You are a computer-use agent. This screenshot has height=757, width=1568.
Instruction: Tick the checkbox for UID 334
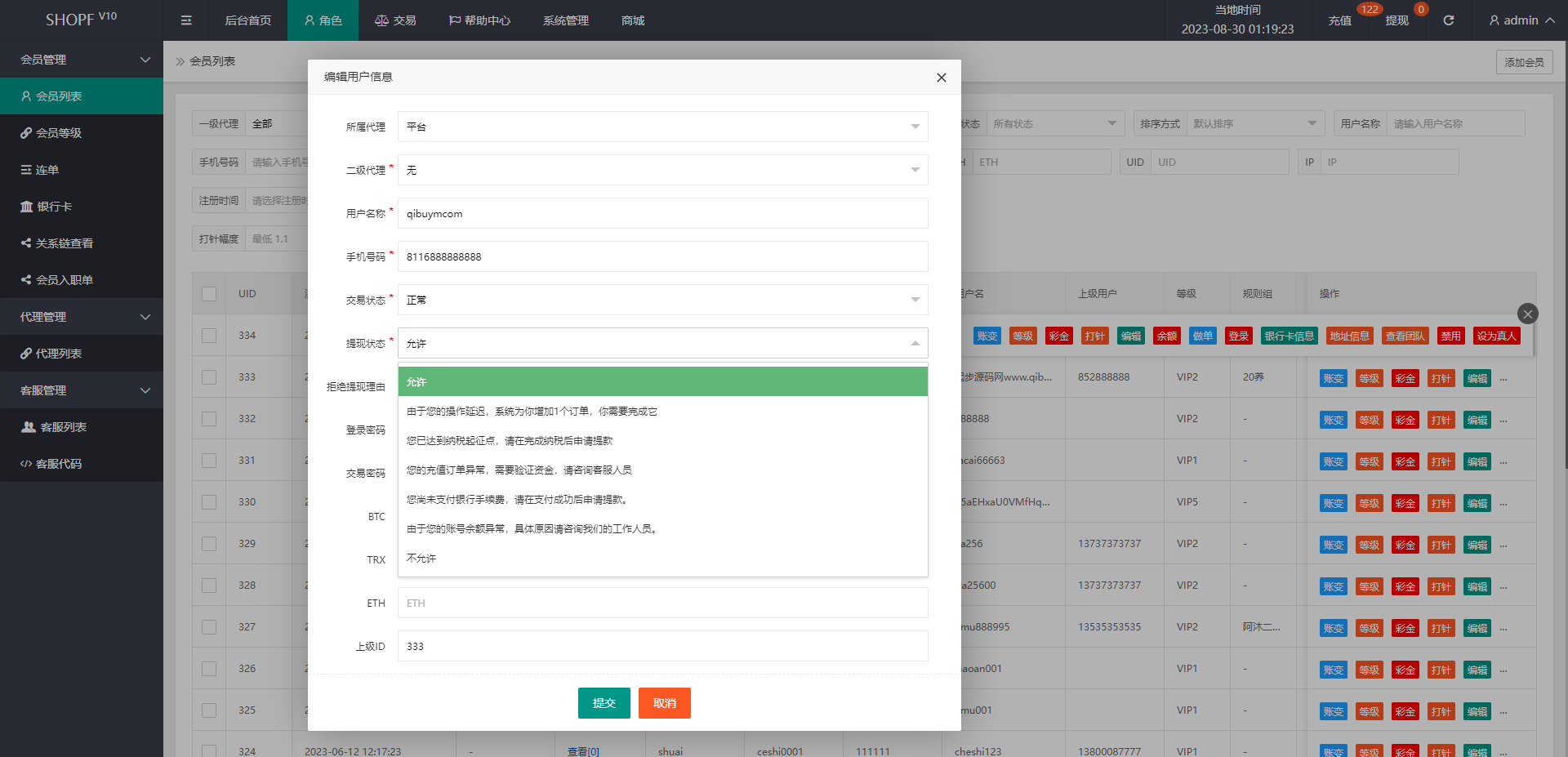[209, 336]
